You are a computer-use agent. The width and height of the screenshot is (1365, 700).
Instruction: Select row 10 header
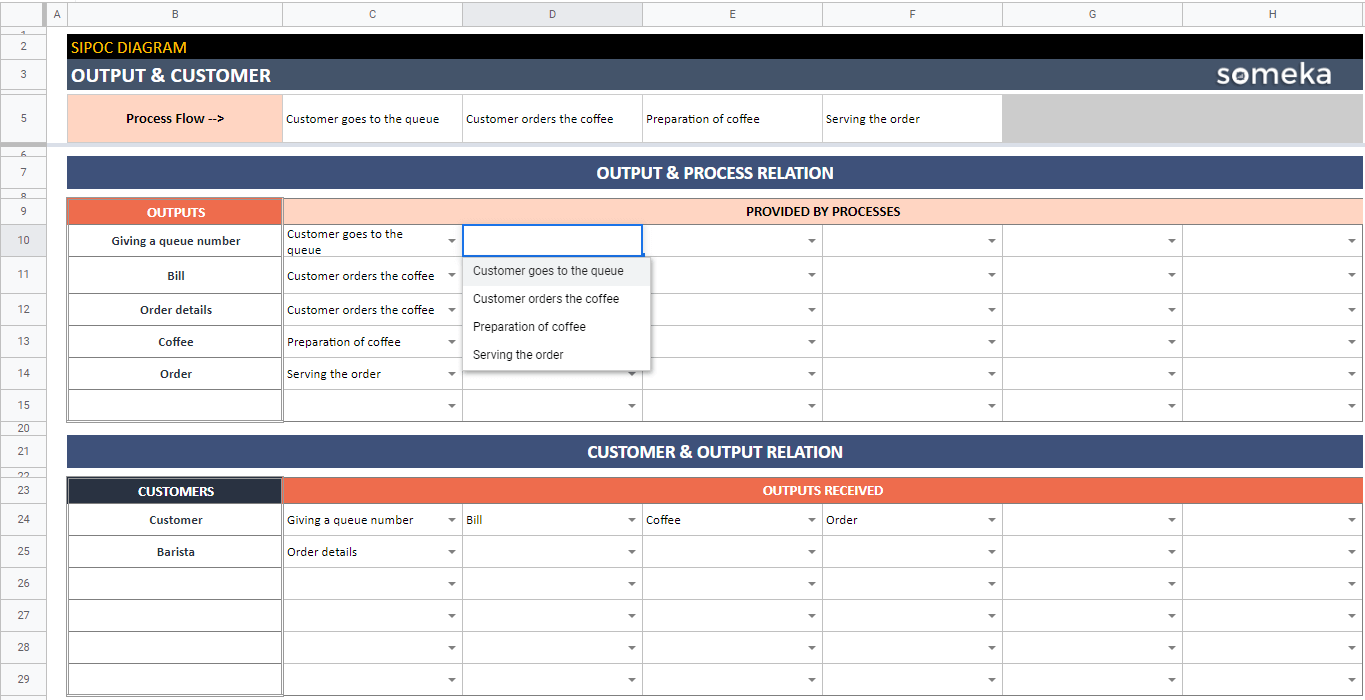23,241
